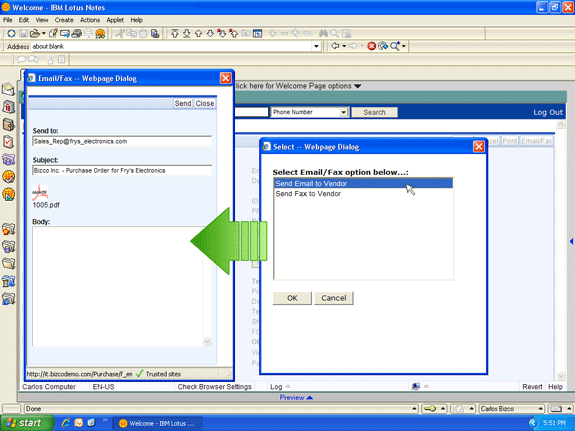This screenshot has height=431, width=575.
Task: Click inside the Body text area
Action: [117, 286]
